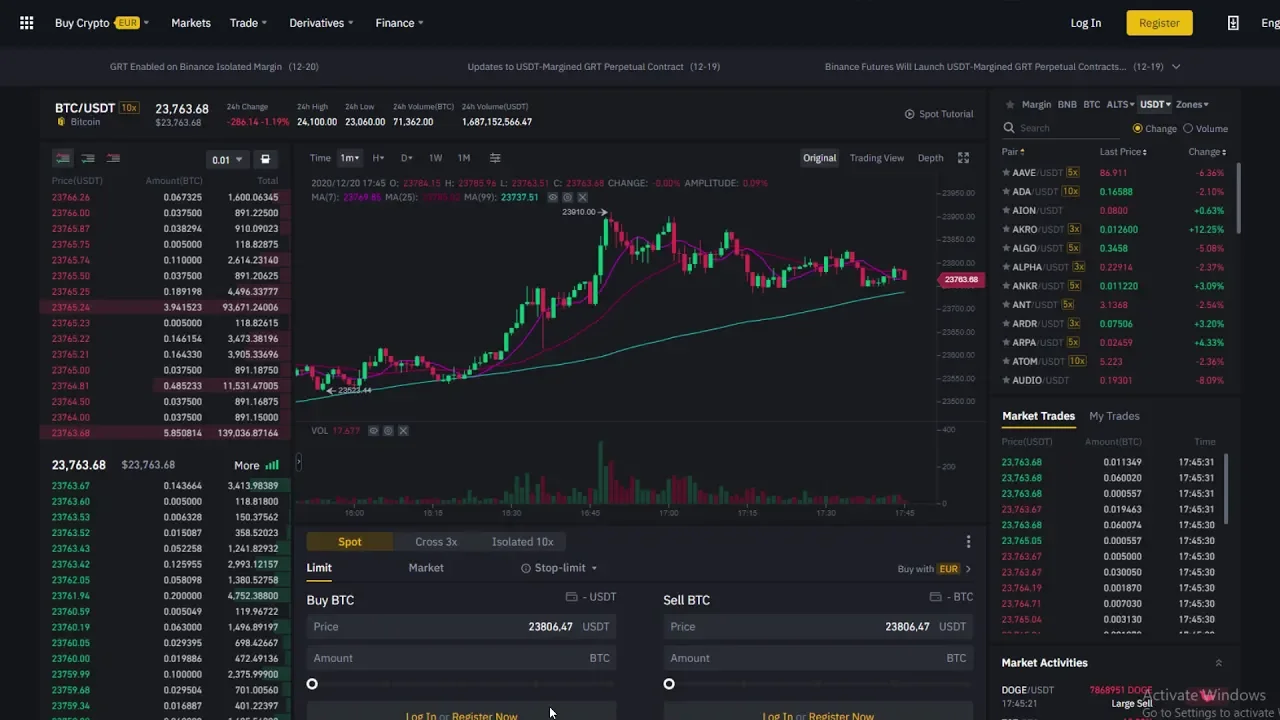1280x720 pixels.
Task: Switch to My Trades tab
Action: (x=1113, y=416)
